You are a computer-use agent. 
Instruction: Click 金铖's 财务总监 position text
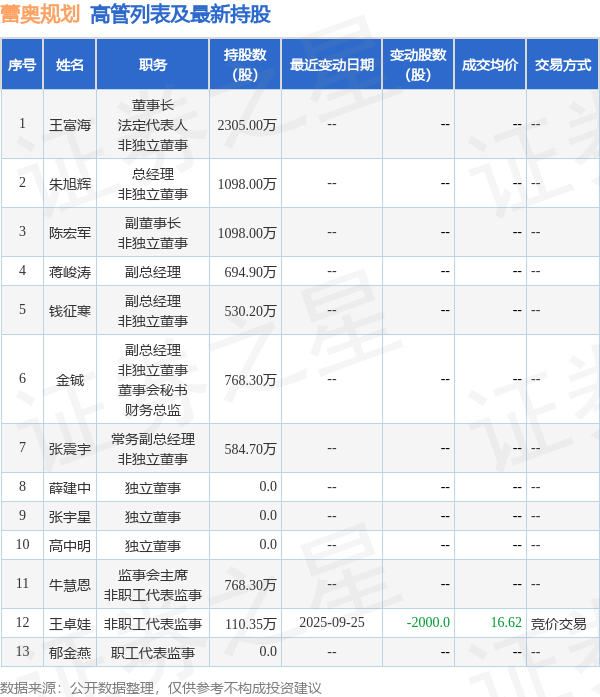tap(153, 410)
